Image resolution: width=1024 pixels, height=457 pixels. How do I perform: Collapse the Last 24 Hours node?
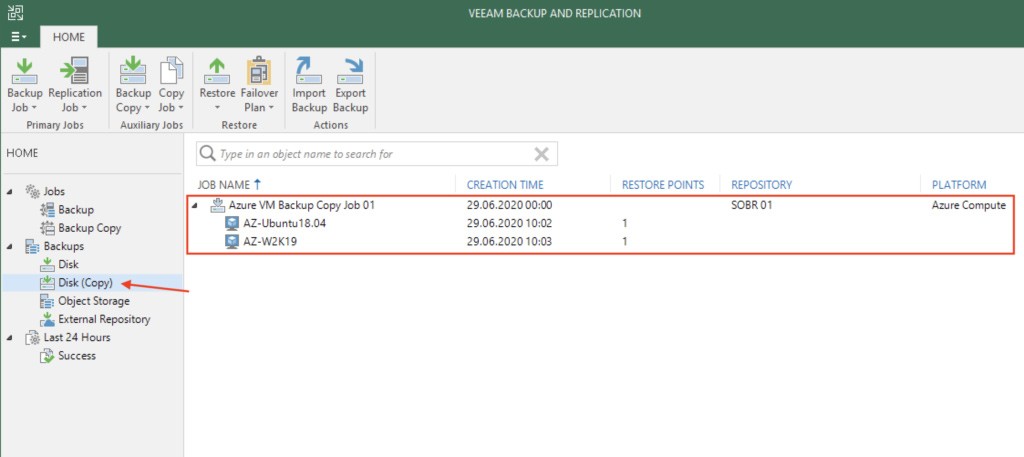tap(10, 338)
